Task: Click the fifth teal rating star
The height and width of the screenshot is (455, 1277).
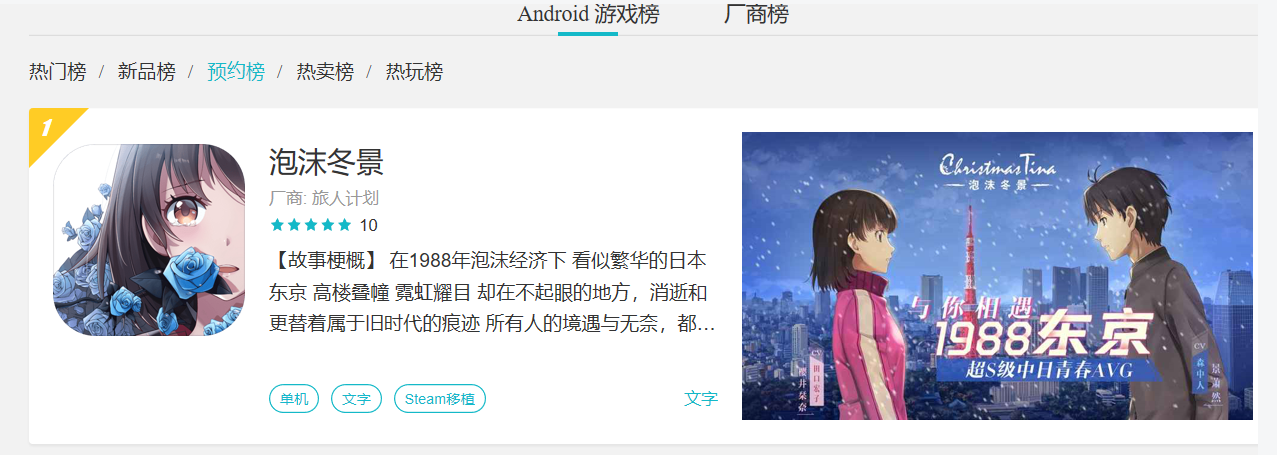Action: tap(344, 225)
